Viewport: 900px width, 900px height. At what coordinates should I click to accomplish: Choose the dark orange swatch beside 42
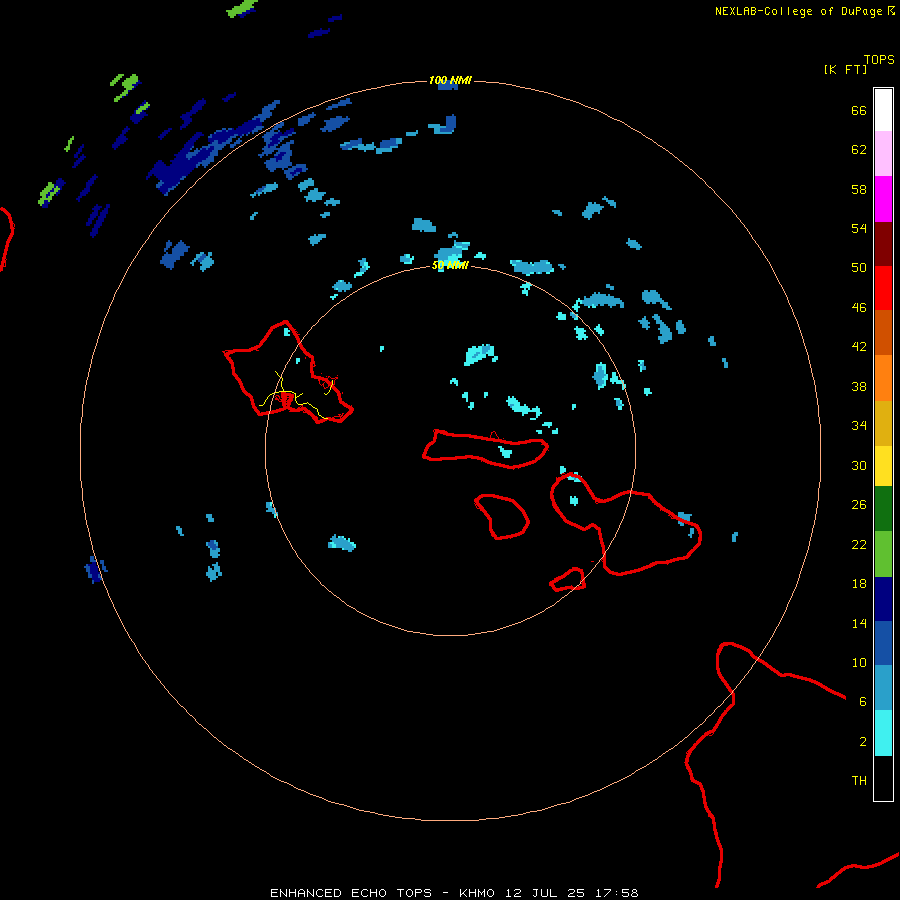(883, 332)
